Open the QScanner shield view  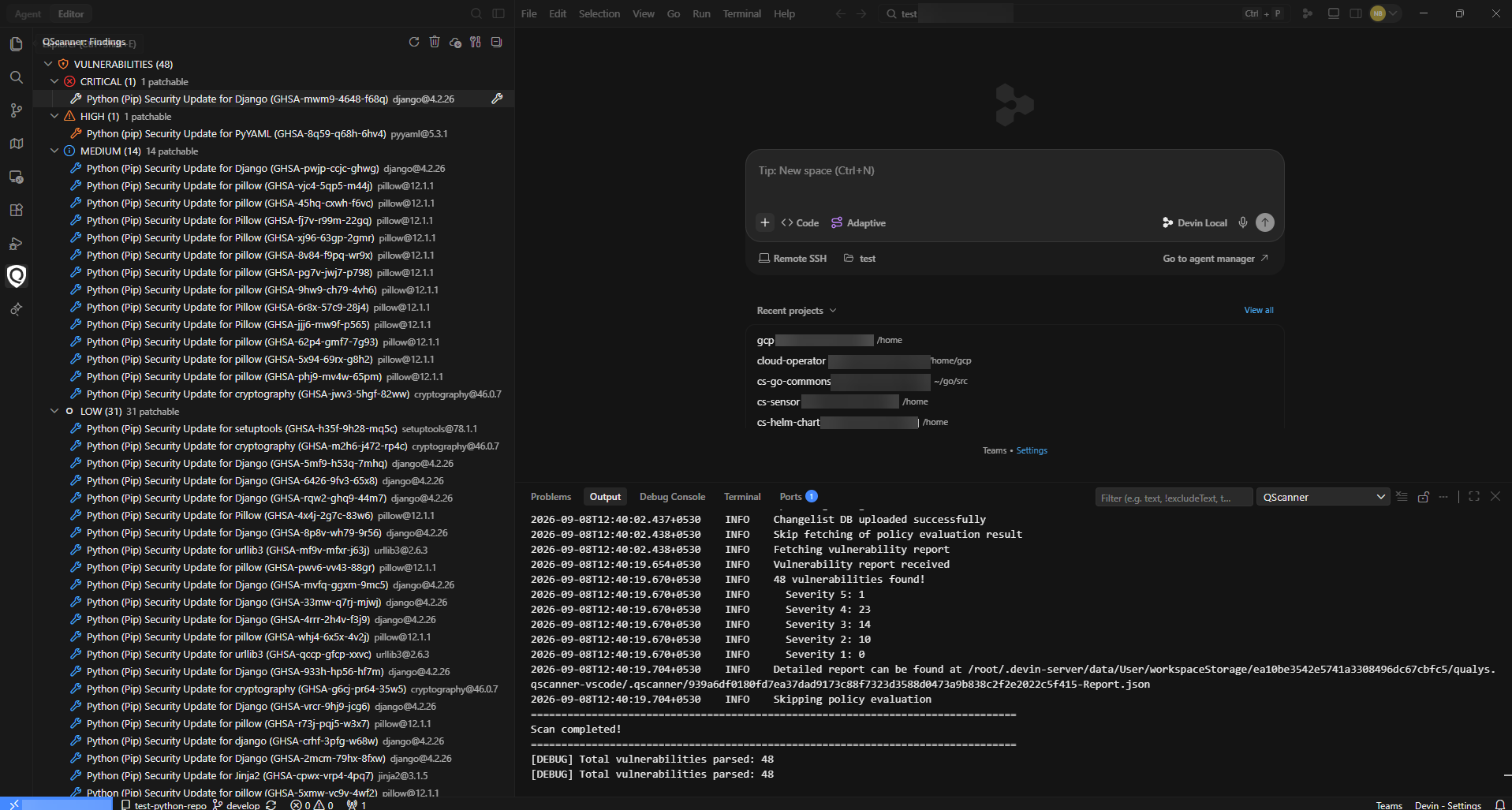[16, 276]
